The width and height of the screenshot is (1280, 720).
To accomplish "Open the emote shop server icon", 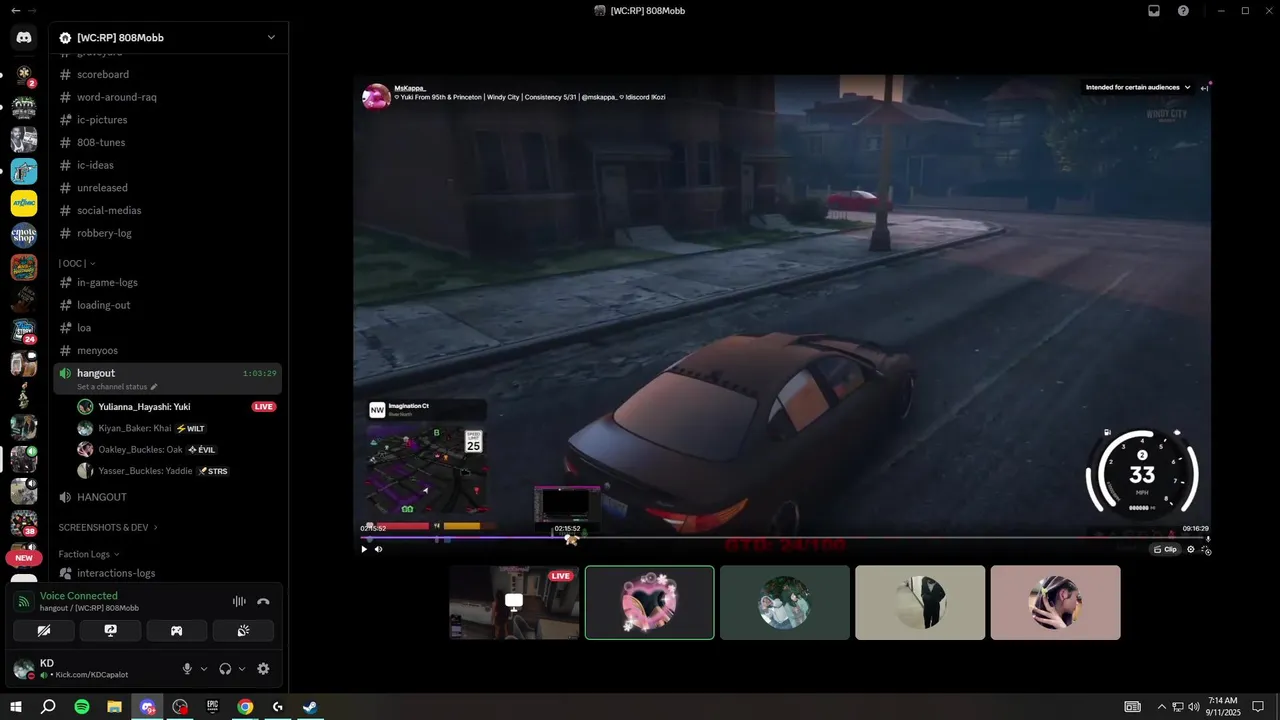I will 24,235.
